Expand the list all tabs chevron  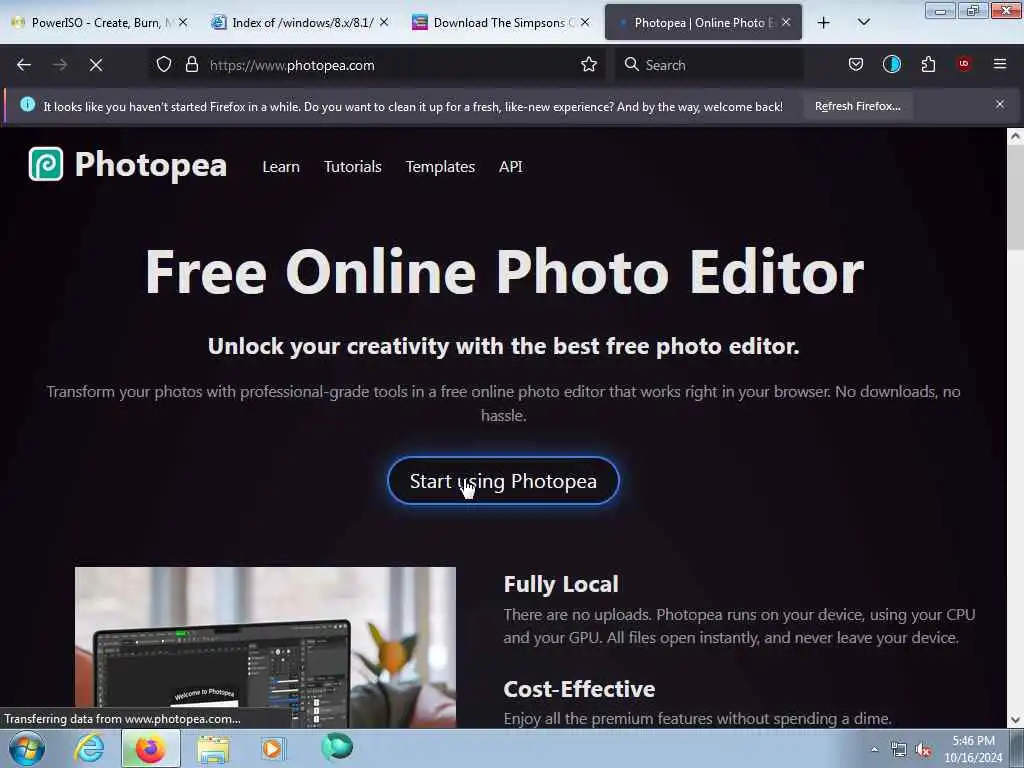863,23
